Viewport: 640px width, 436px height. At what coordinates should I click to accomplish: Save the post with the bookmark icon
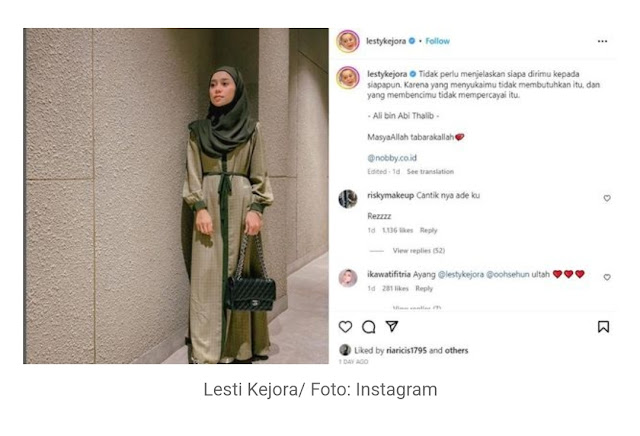603,327
